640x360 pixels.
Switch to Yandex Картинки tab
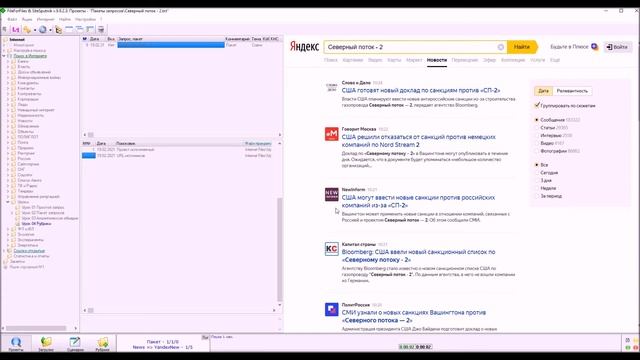353,60
